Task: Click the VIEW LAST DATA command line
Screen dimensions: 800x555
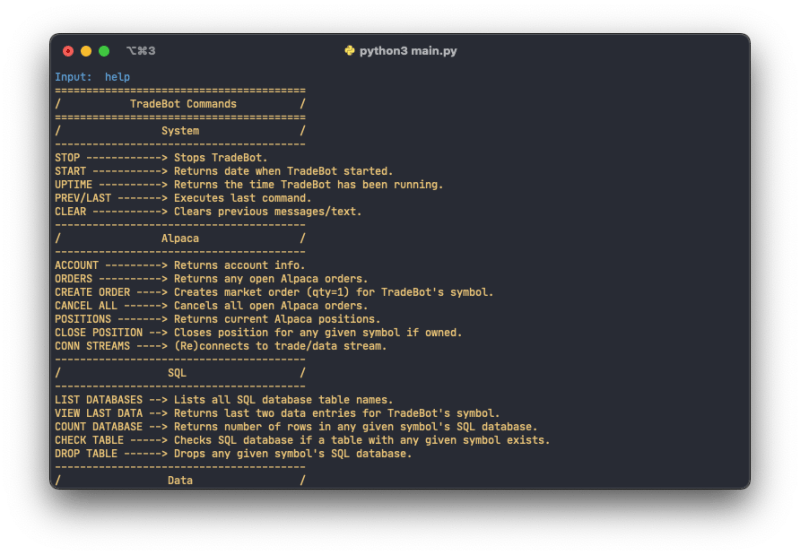Action: pyautogui.click(x=277, y=413)
